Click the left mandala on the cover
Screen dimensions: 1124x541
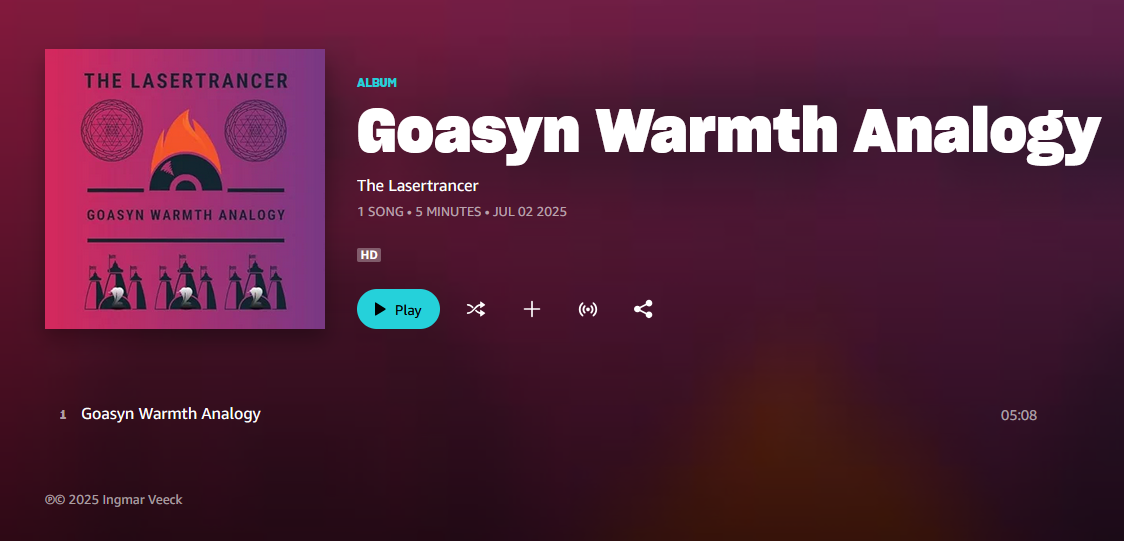pos(112,130)
